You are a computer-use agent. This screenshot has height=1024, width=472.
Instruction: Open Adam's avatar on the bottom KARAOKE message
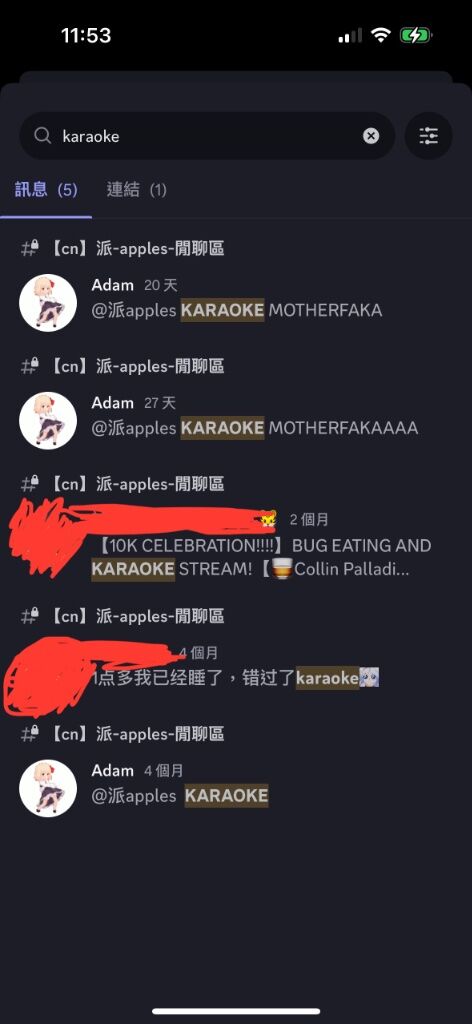point(48,788)
